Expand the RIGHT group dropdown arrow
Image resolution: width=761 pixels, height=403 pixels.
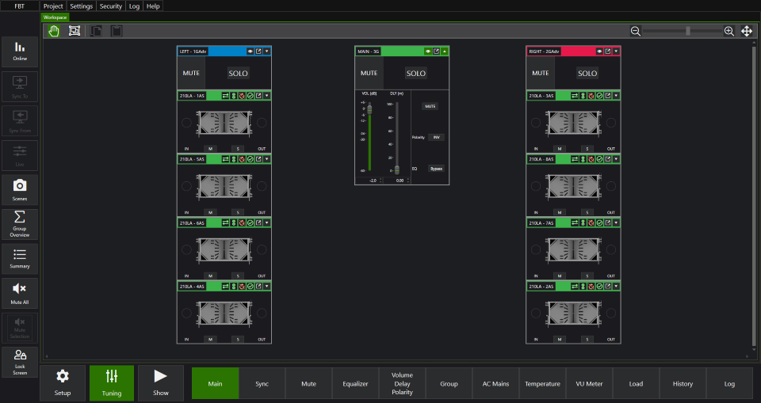coord(616,51)
